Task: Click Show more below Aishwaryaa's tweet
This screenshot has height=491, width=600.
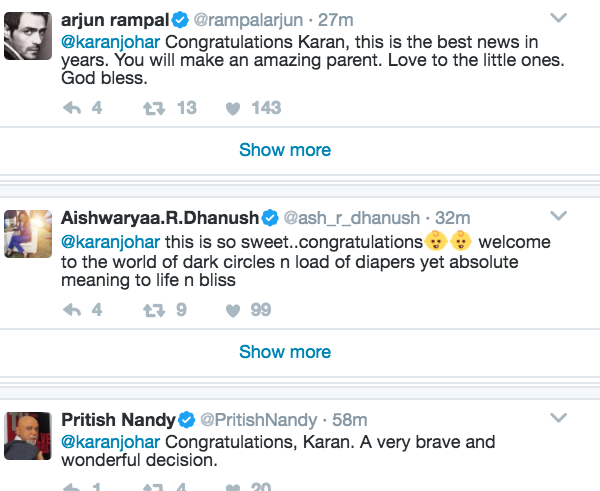Action: (x=285, y=352)
